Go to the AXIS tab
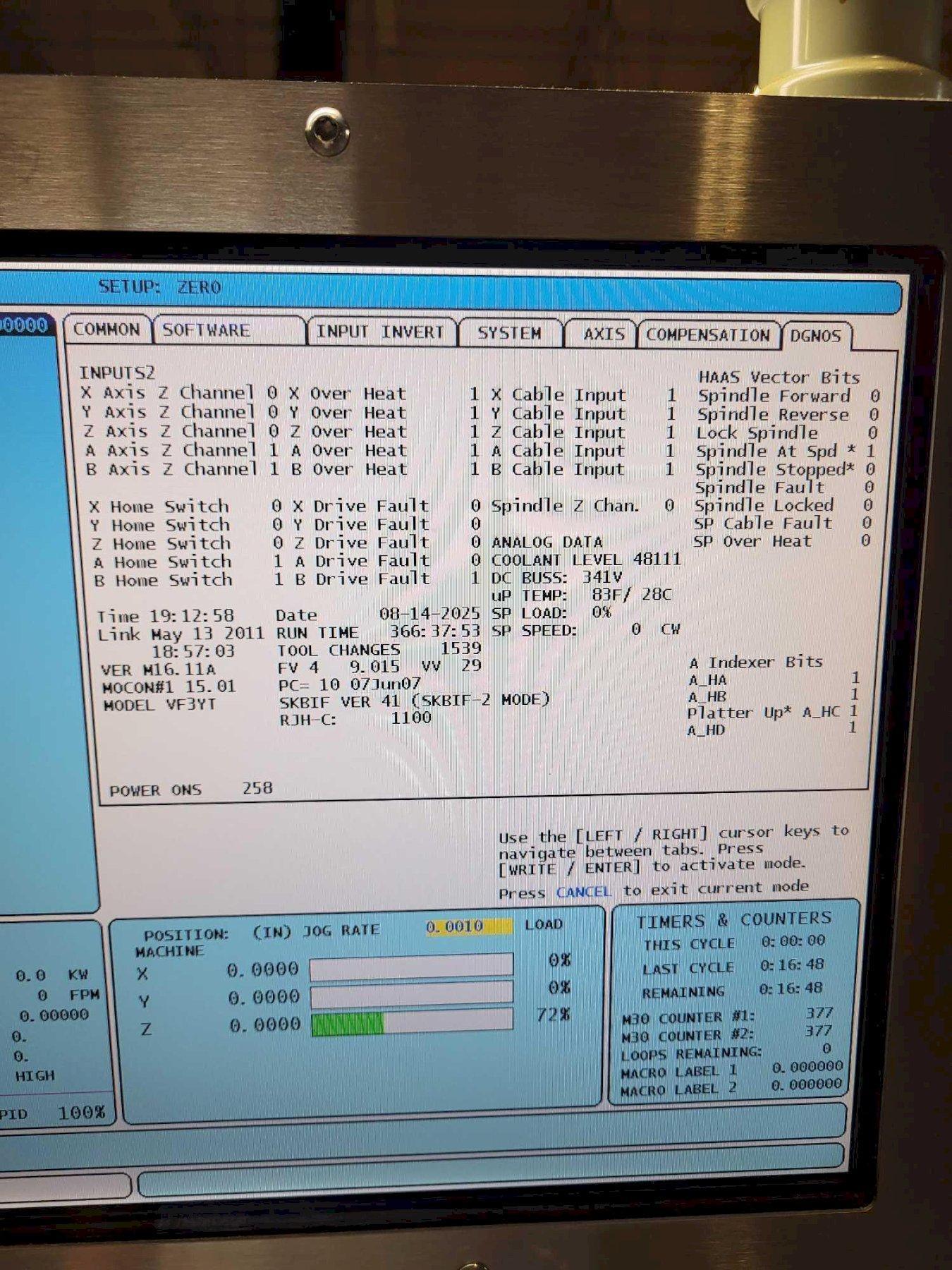 coord(604,334)
